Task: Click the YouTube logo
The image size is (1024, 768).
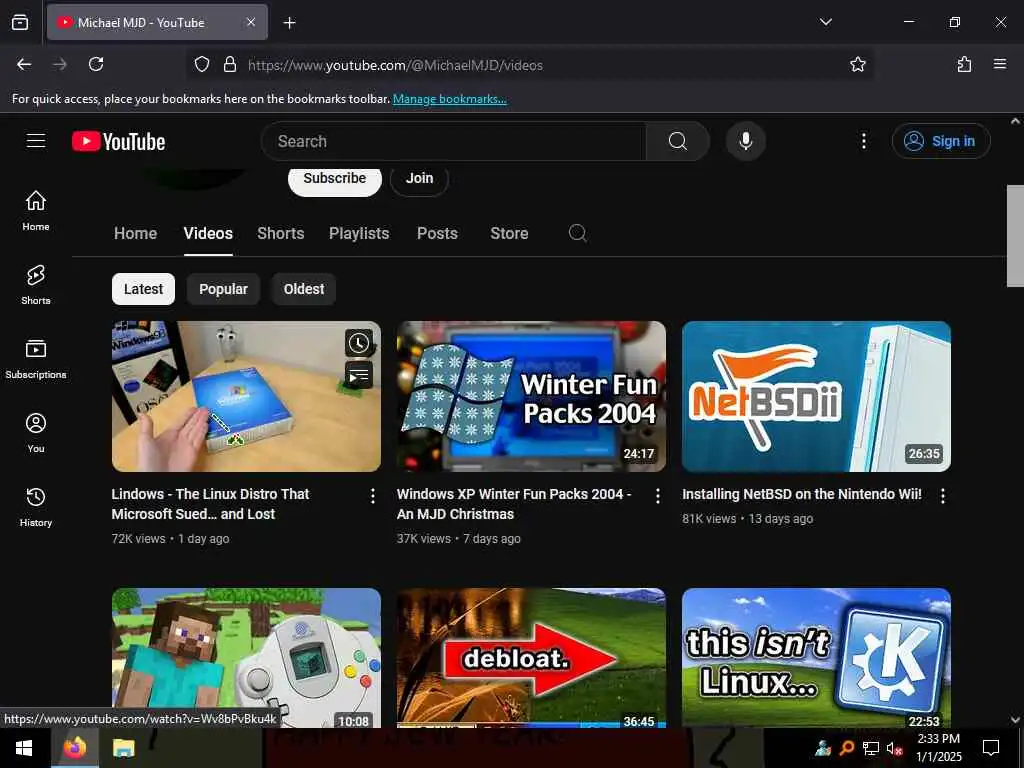Action: (x=118, y=141)
